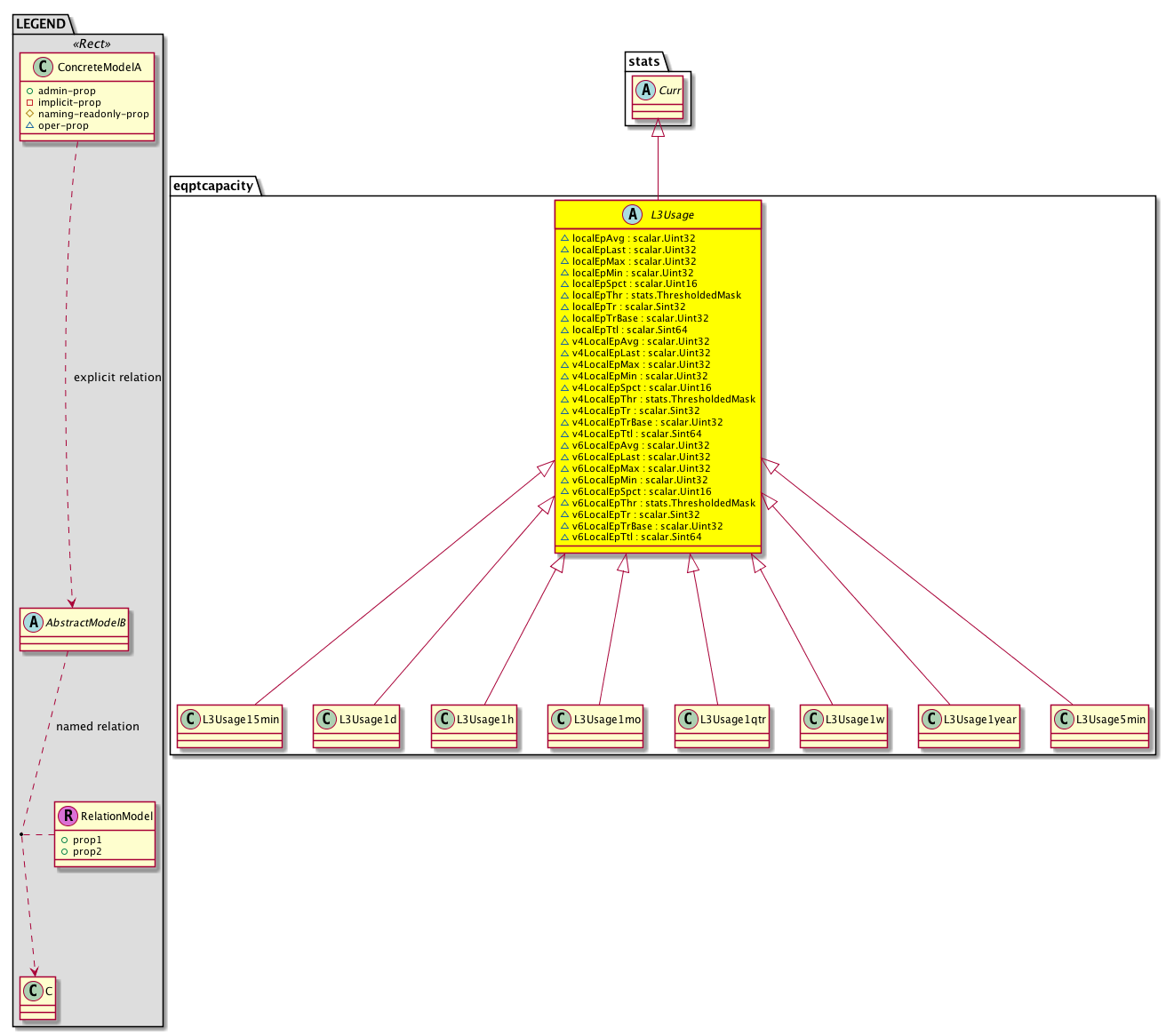Open the stats package tab
Screen dimensions: 1174x1036
point(644,61)
